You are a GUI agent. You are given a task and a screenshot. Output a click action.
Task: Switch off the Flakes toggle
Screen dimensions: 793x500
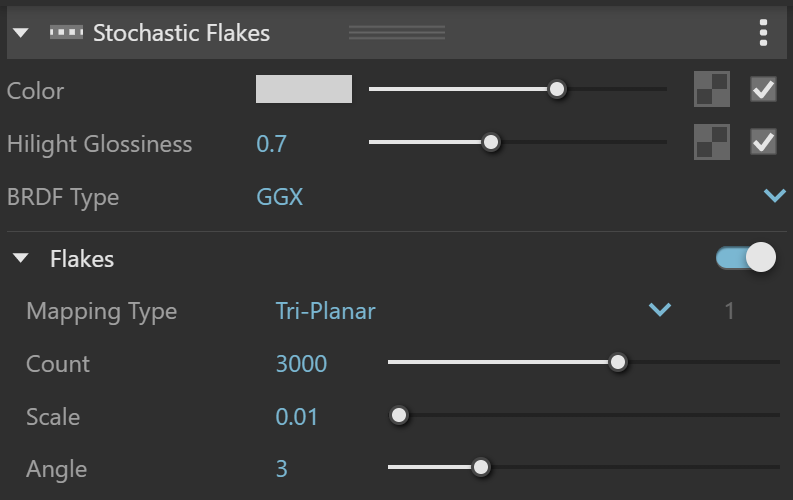pos(746,258)
